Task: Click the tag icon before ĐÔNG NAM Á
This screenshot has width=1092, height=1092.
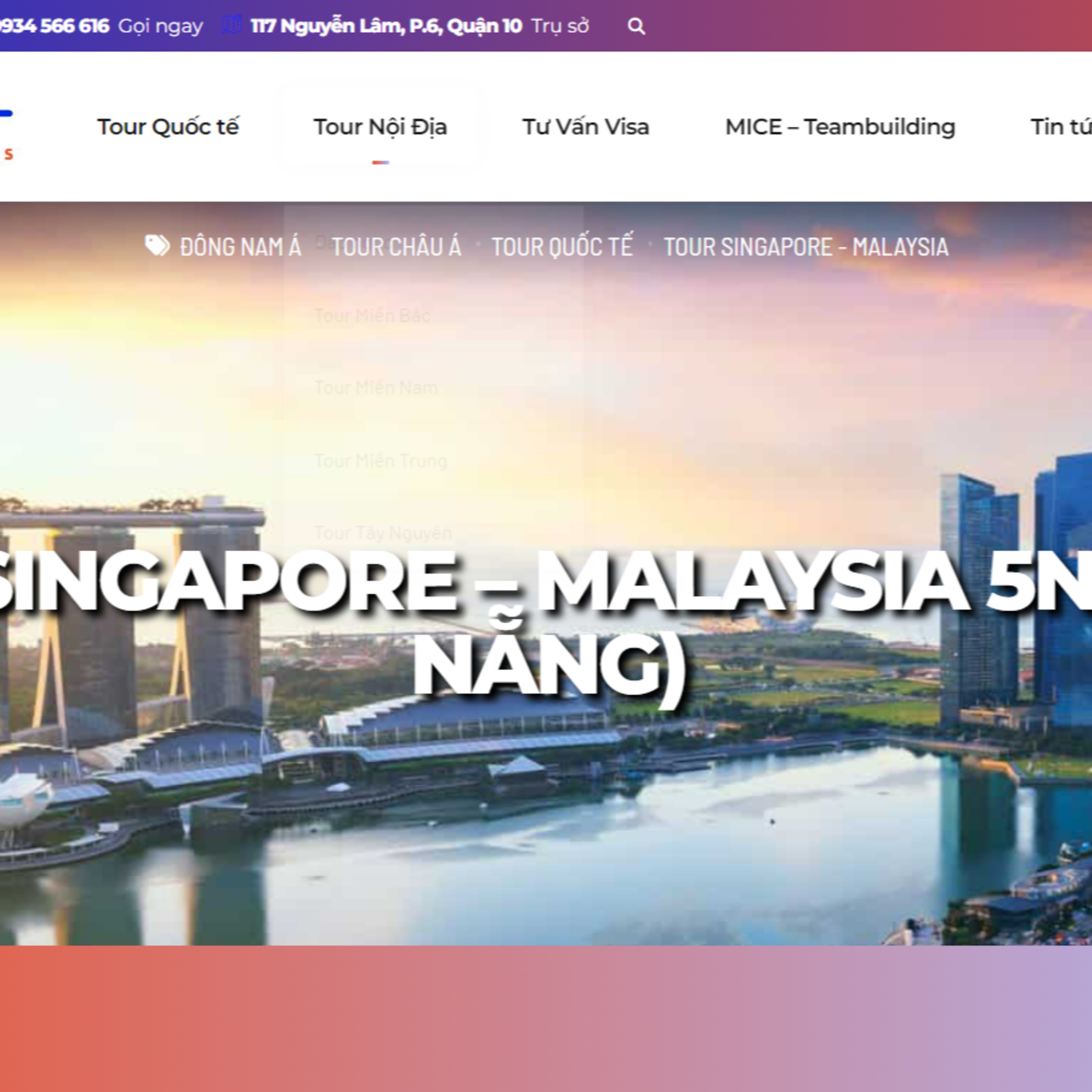Action: click(x=157, y=246)
